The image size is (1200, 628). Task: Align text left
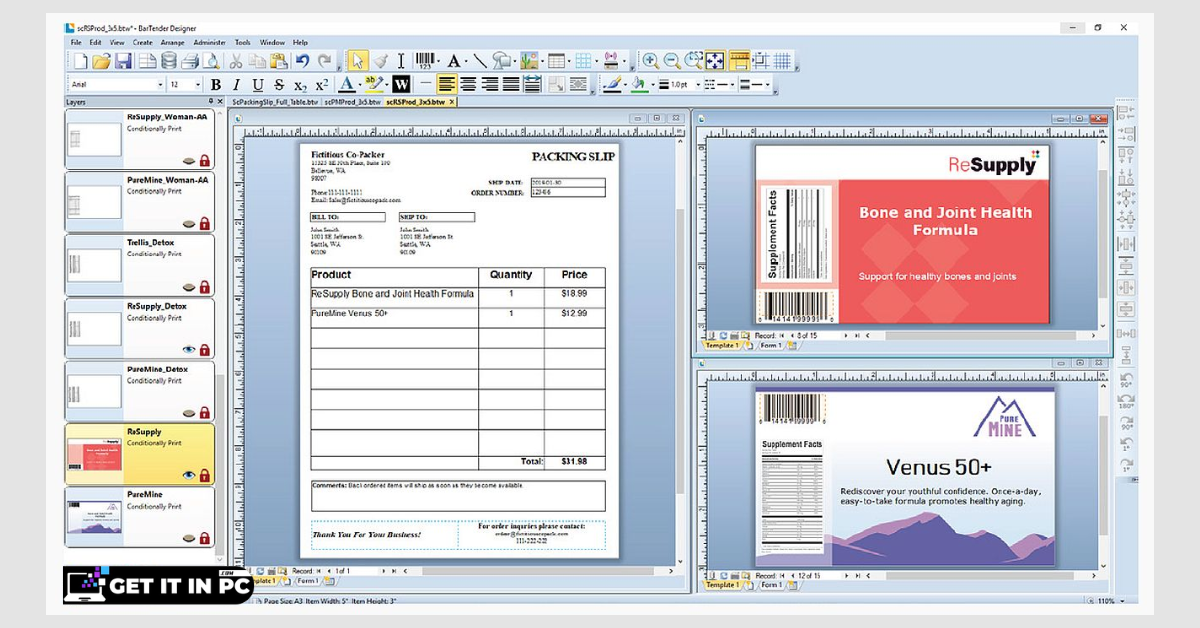(x=446, y=85)
